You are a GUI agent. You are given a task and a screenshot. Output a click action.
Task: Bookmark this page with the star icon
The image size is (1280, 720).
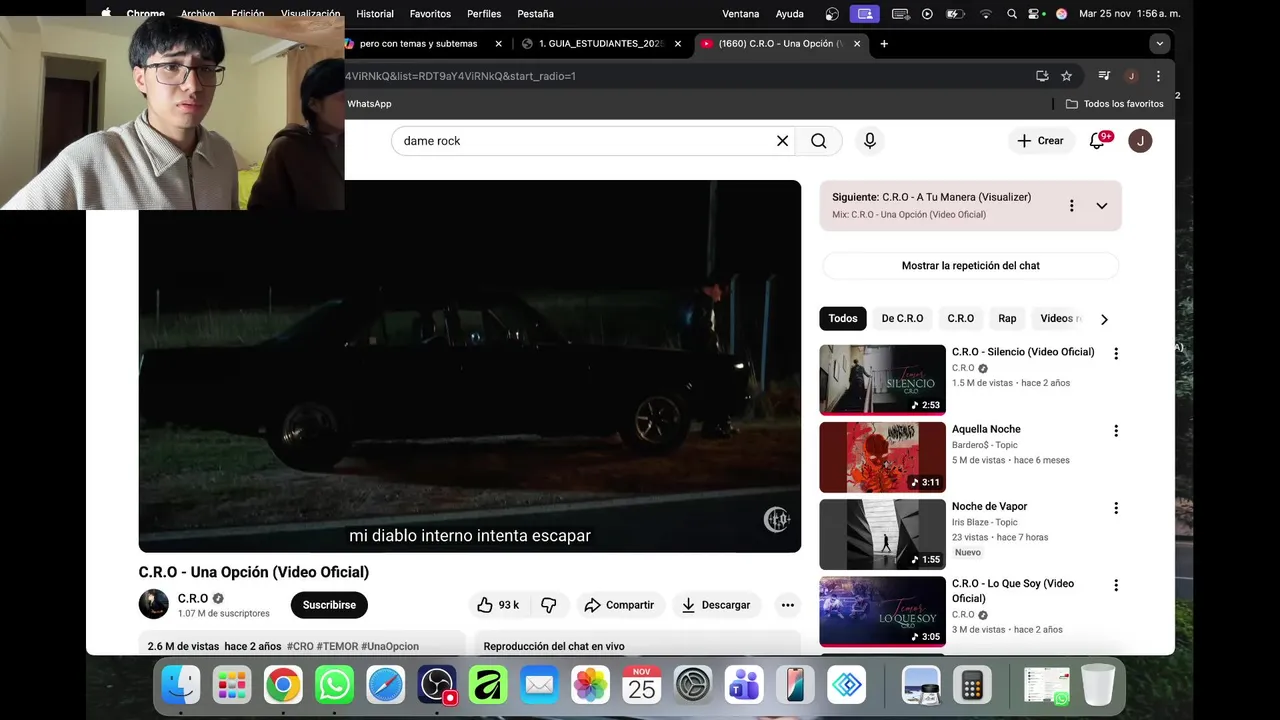tap(1066, 76)
